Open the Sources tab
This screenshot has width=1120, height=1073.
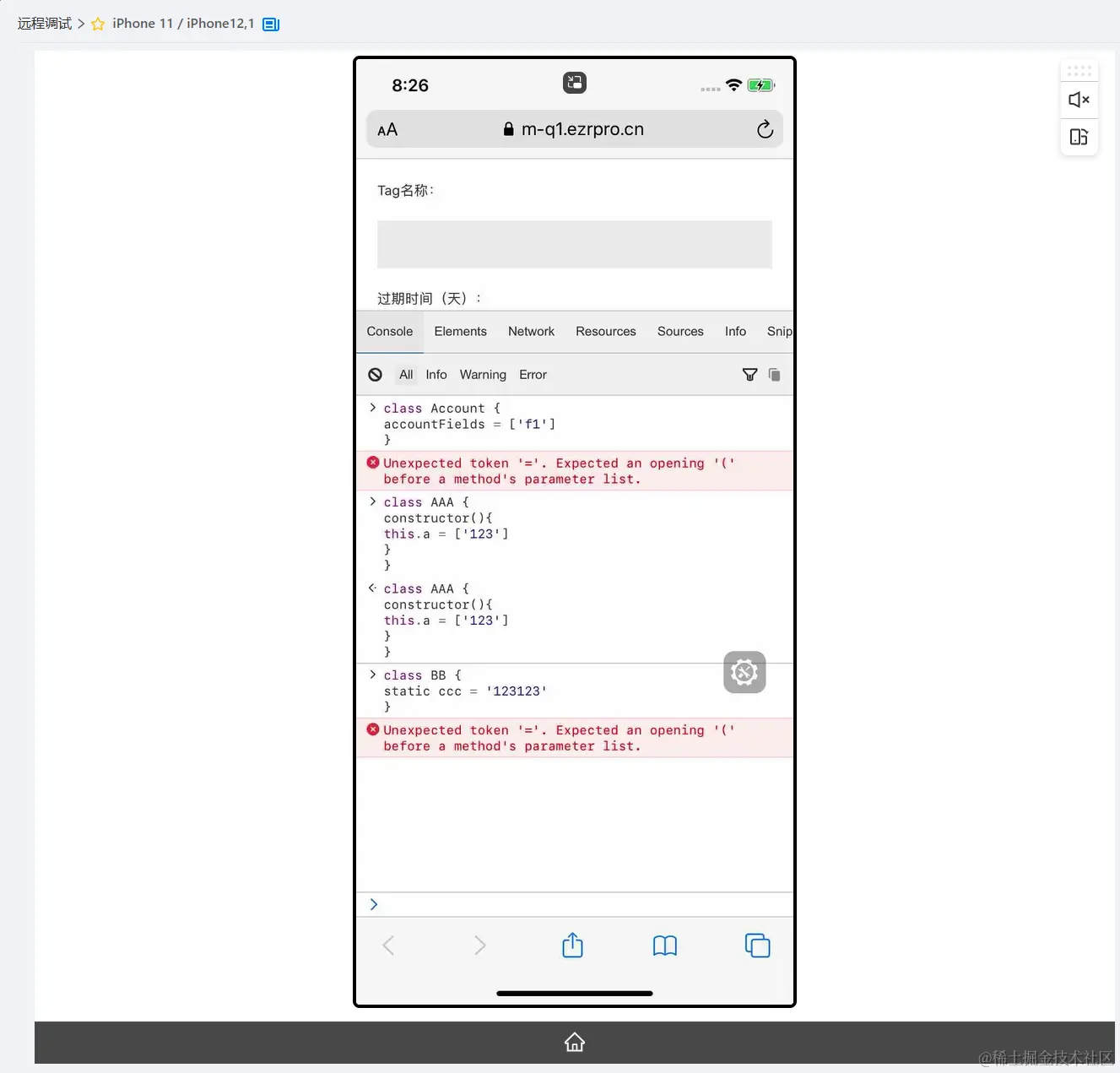(680, 332)
